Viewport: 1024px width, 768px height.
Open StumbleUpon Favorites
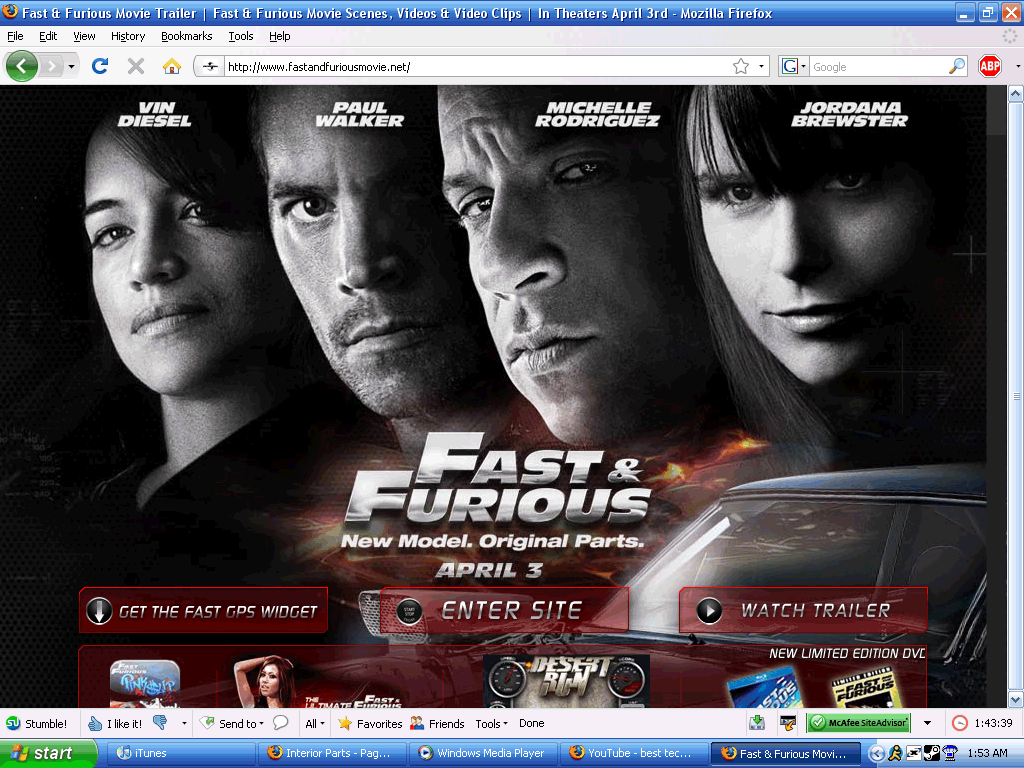(370, 723)
